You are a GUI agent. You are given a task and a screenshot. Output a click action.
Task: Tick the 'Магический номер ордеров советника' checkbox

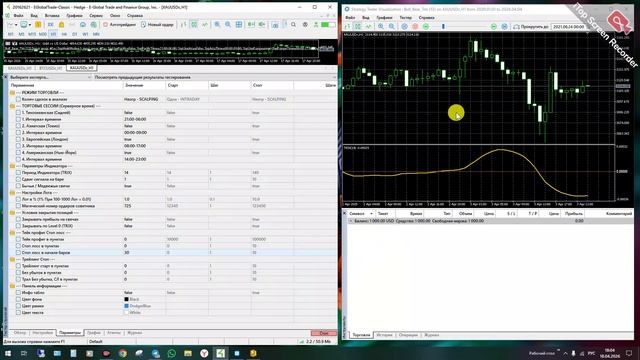pos(18,206)
